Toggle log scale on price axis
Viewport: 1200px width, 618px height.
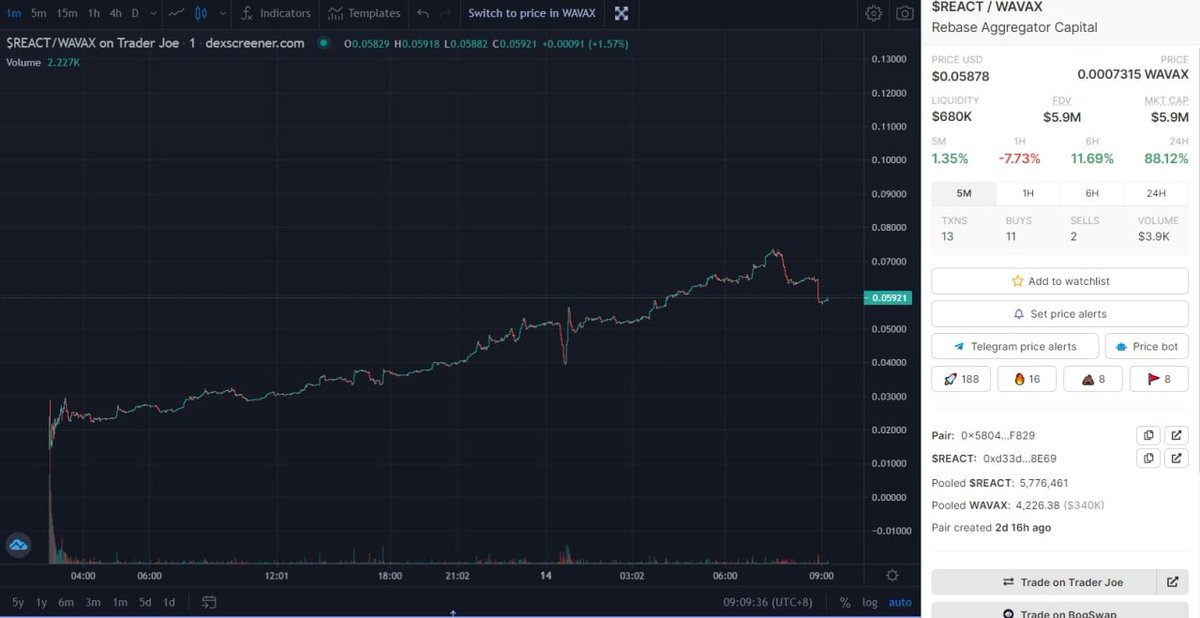[870, 602]
